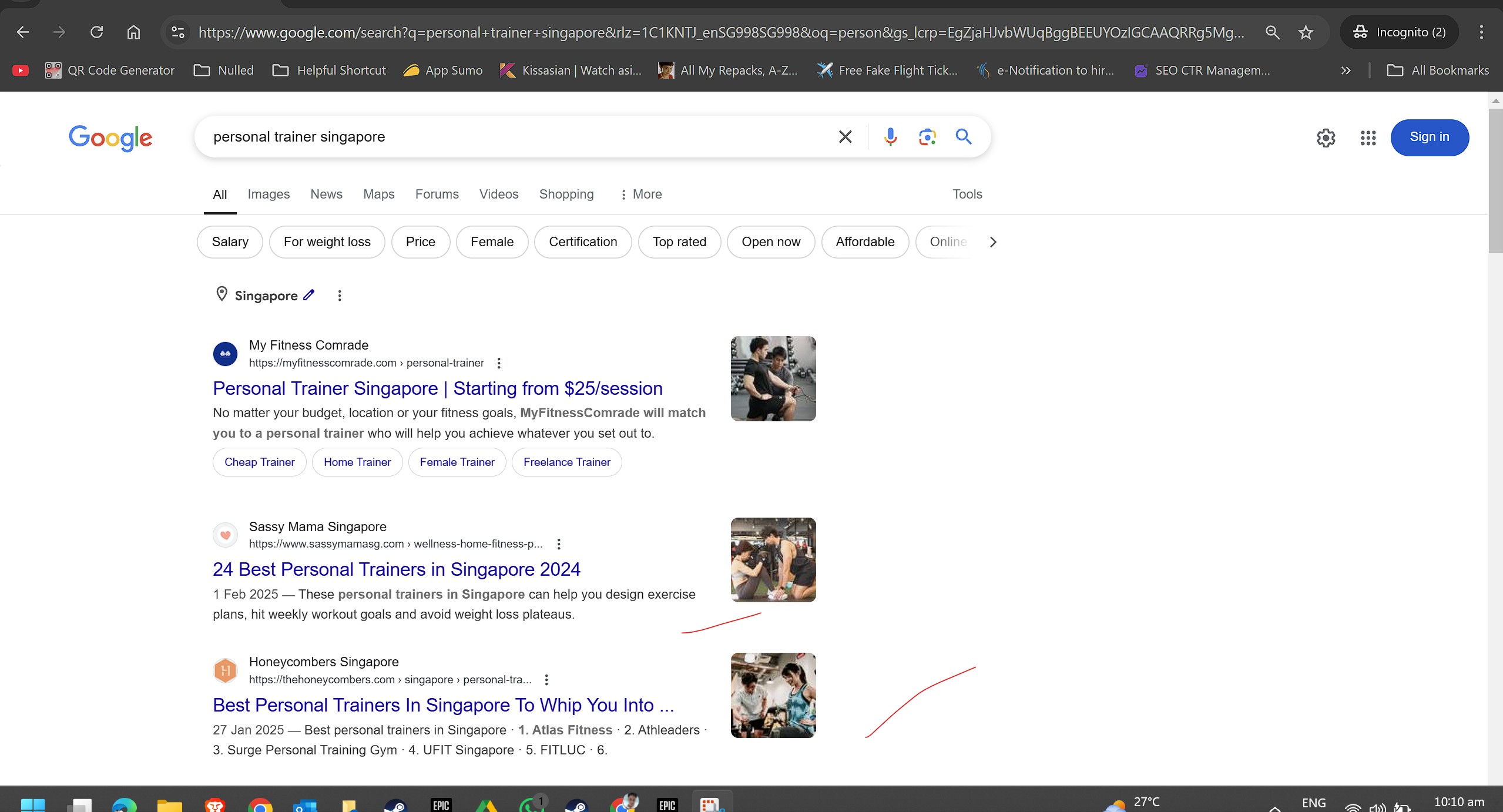Open the All My Repacks bookmark
The image size is (1503, 812).
pyautogui.click(x=728, y=71)
